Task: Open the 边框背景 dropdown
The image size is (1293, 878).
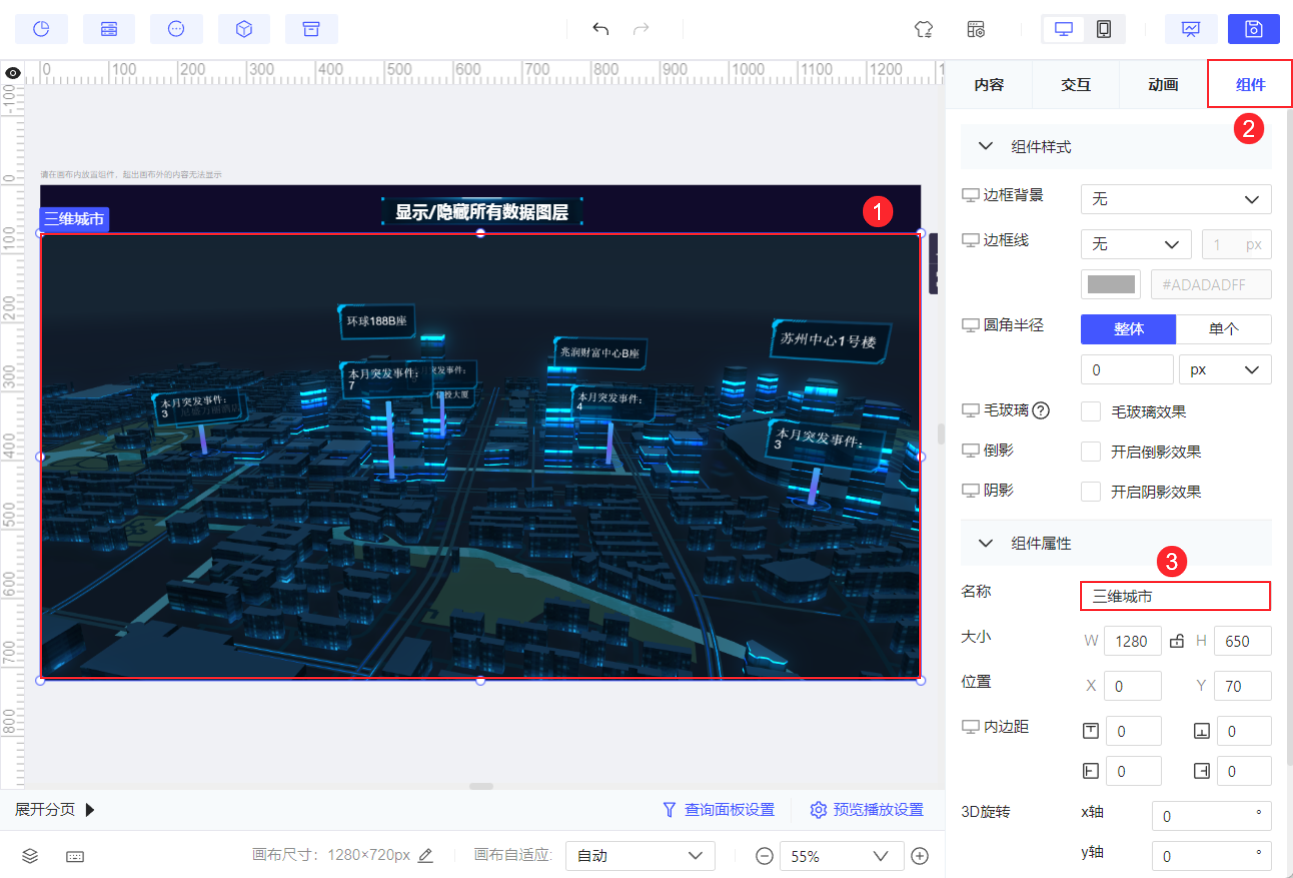Action: [1176, 199]
